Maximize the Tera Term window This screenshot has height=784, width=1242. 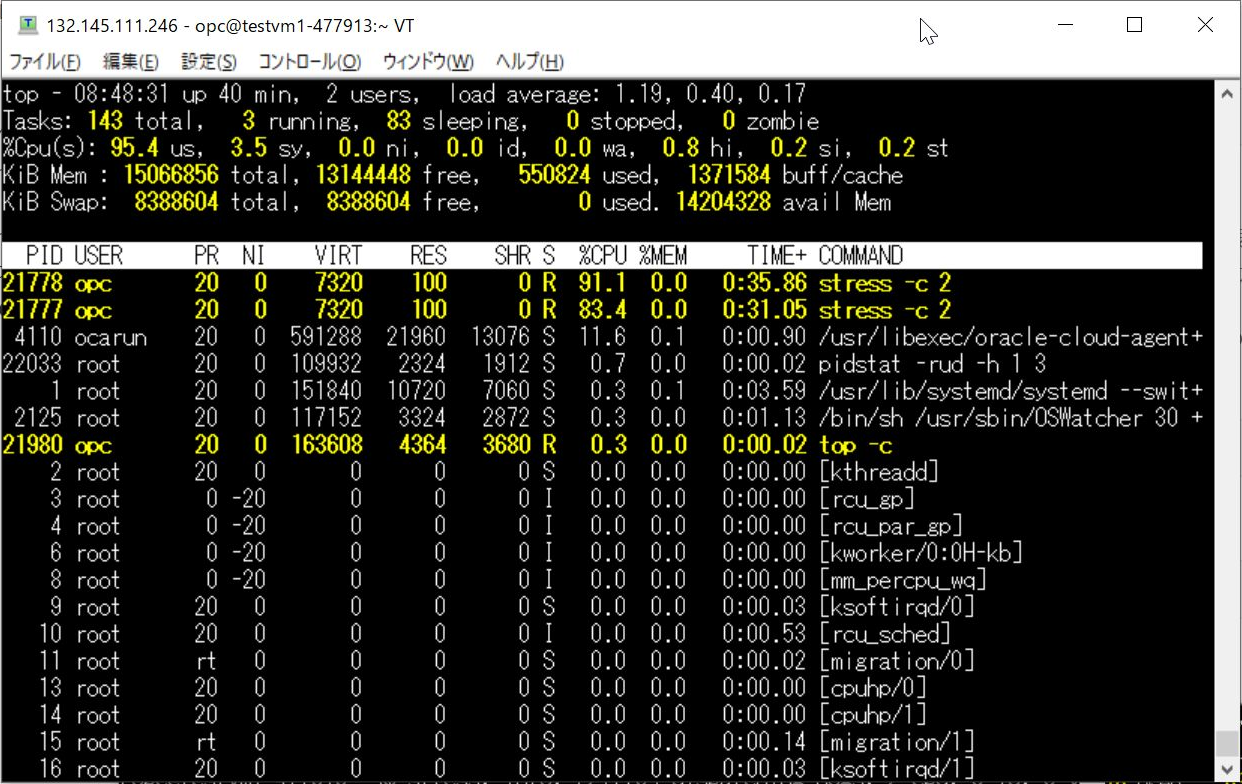click(x=1134, y=26)
